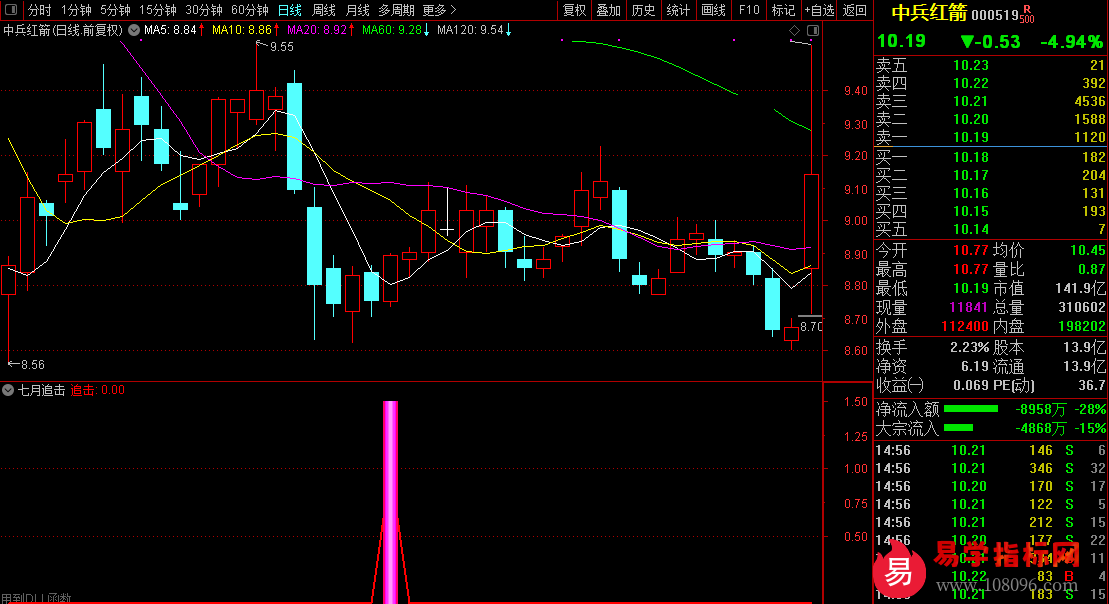Click the R500 badge
Image resolution: width=1109 pixels, height=604 pixels.
(1027, 14)
